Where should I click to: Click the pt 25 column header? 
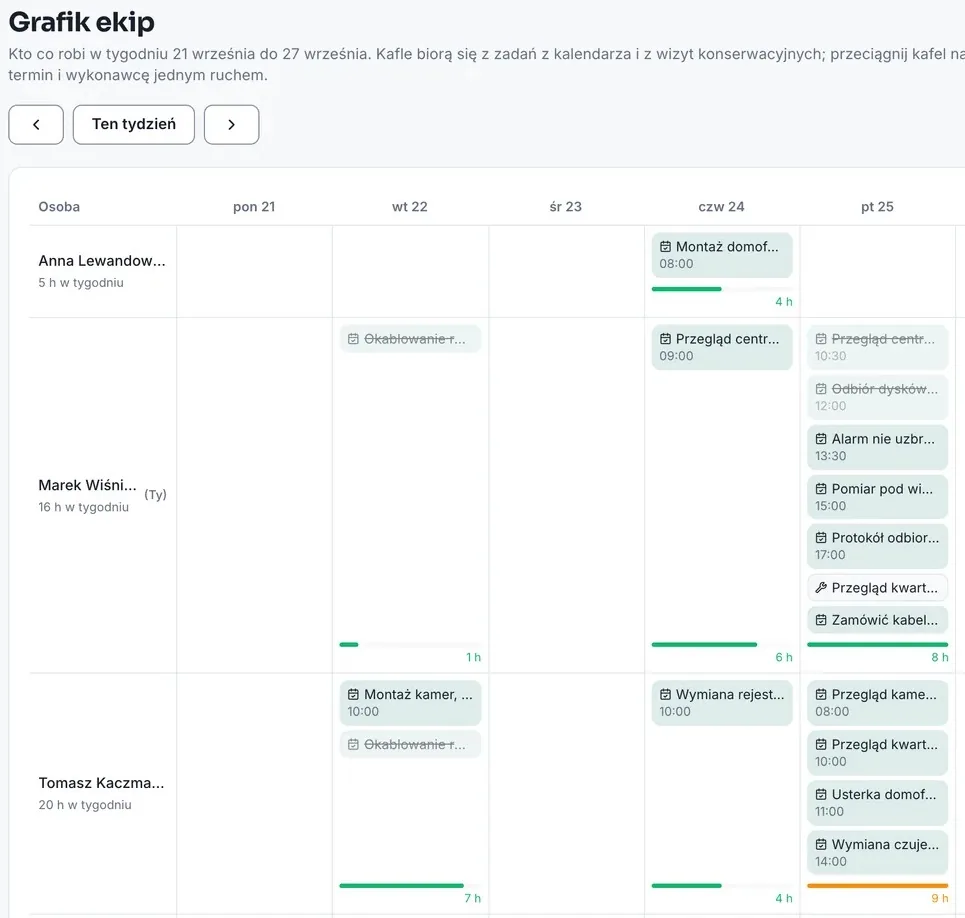[878, 207]
